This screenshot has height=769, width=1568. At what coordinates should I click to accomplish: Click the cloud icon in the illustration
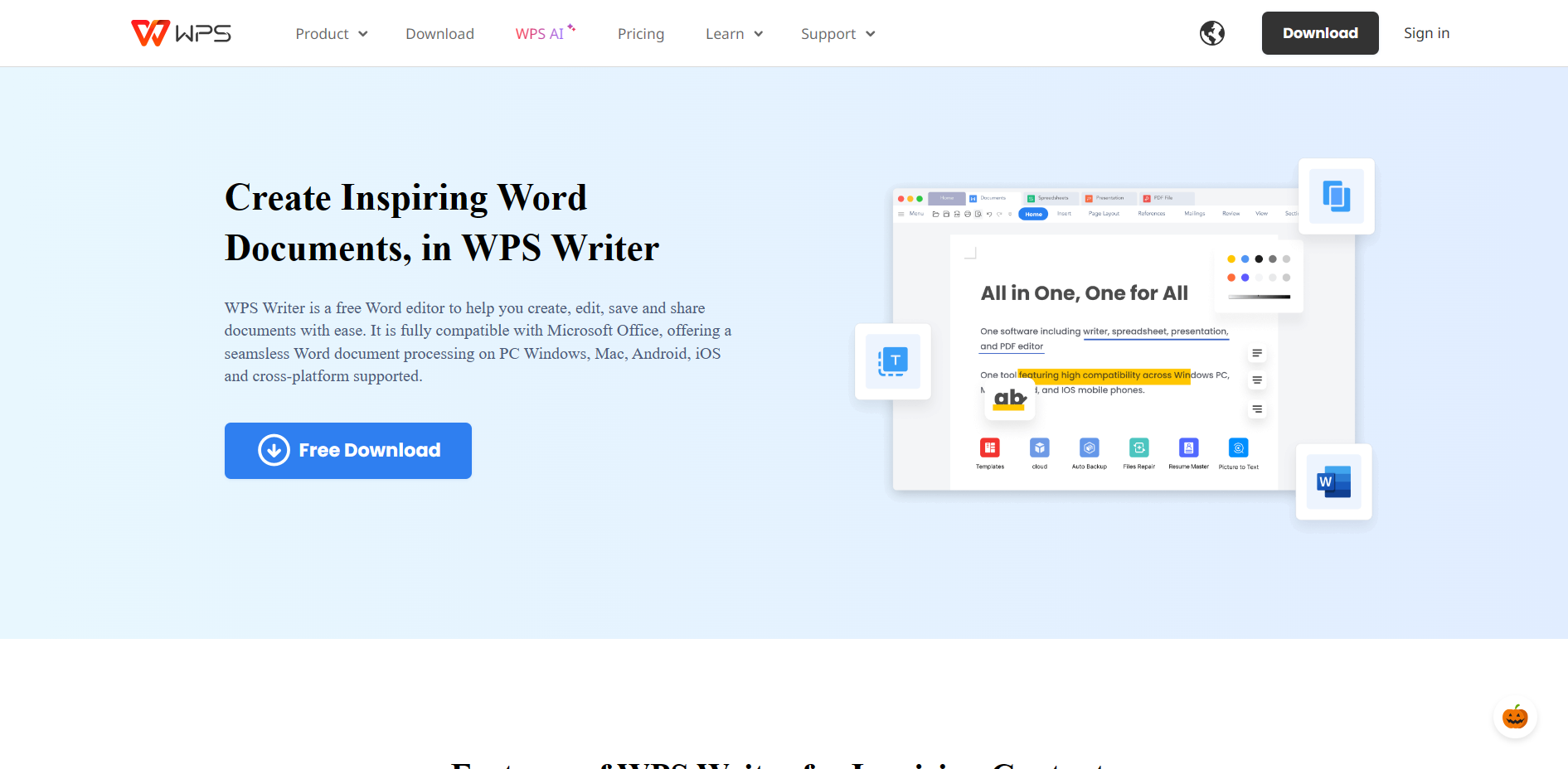click(1040, 447)
